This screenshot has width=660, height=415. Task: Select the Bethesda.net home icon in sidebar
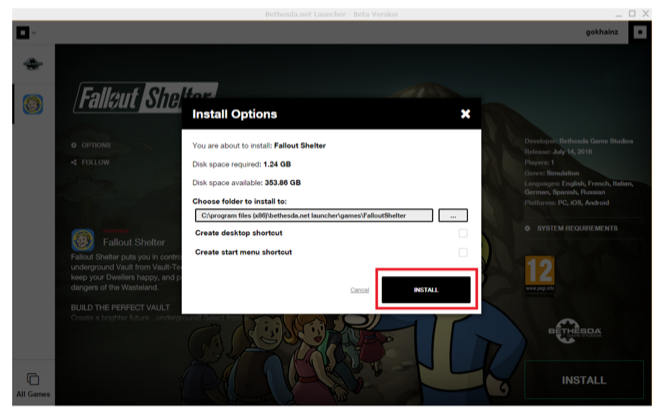pyautogui.click(x=33, y=64)
